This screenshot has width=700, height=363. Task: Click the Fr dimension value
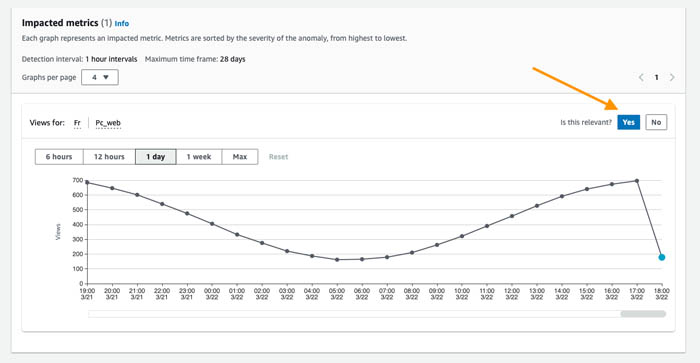(x=77, y=123)
